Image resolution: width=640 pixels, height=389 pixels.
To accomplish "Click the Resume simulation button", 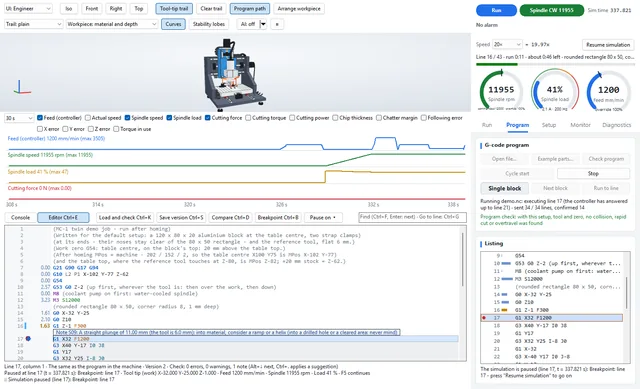I will pyautogui.click(x=608, y=44).
